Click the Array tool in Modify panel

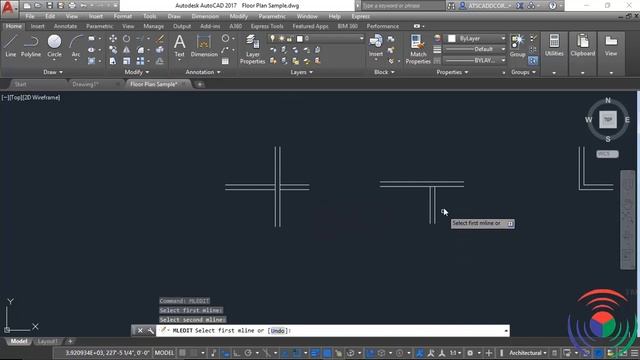(x=140, y=61)
